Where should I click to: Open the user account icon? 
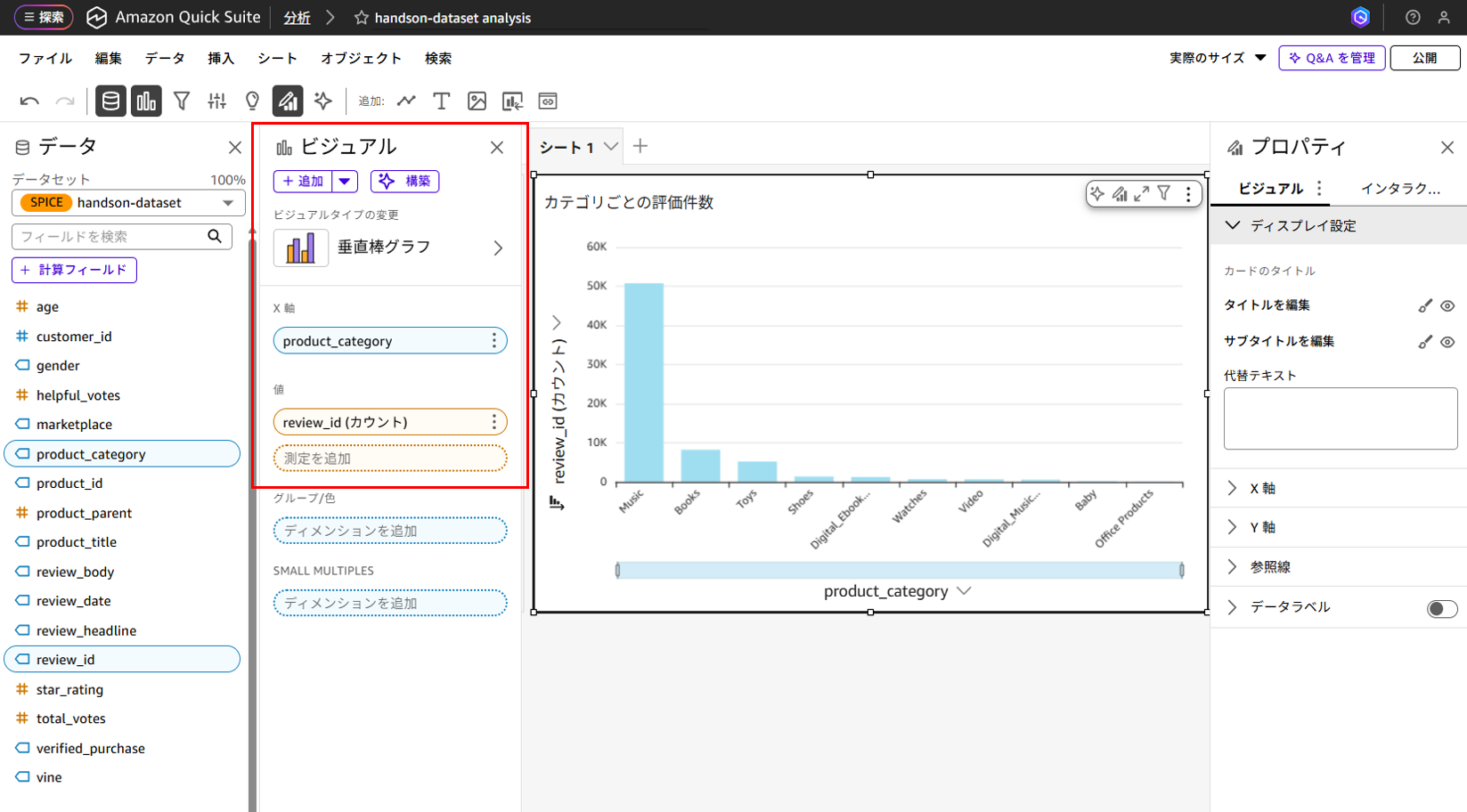click(x=1444, y=17)
